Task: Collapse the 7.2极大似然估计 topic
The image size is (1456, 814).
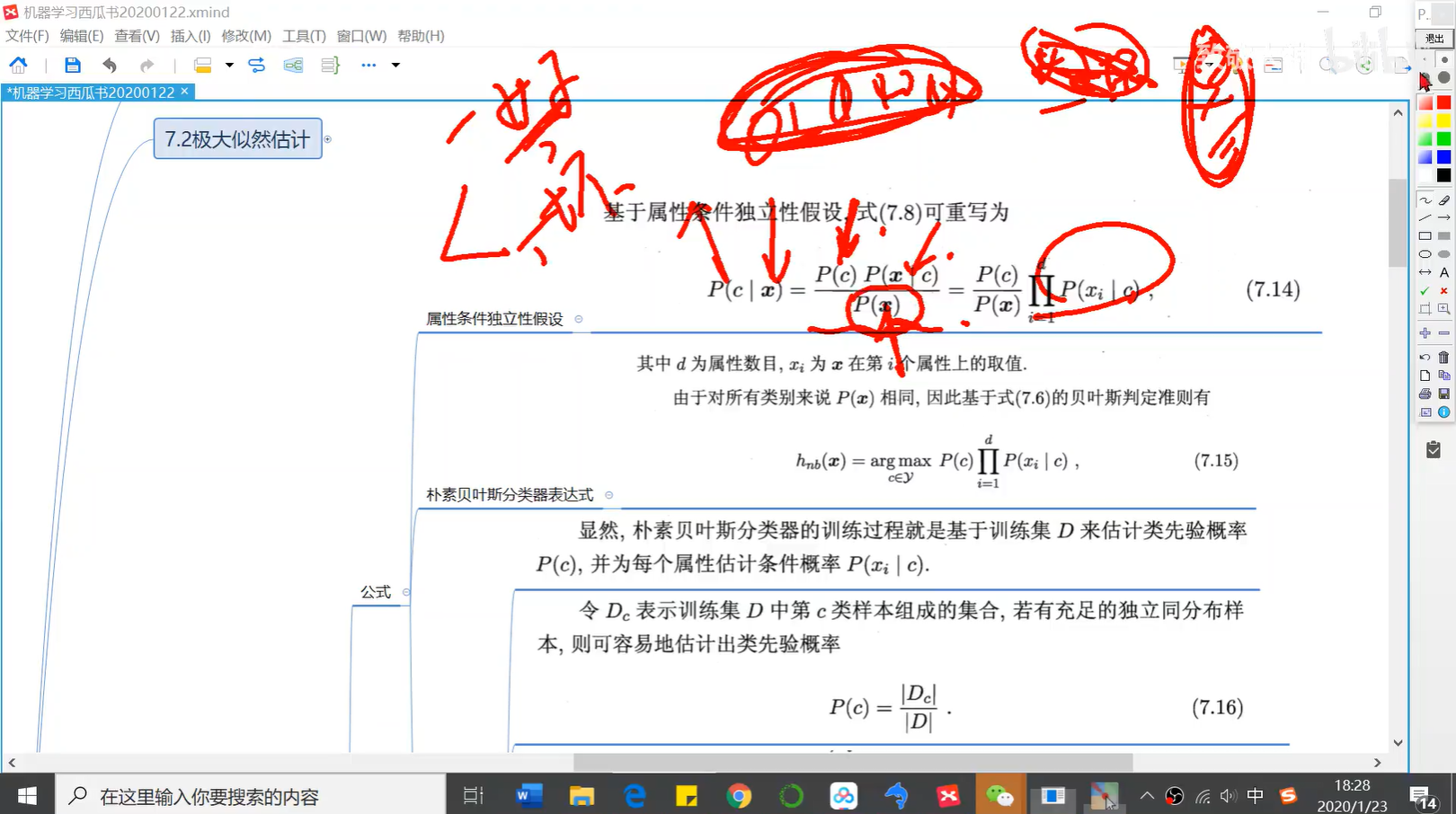Action: (x=328, y=139)
